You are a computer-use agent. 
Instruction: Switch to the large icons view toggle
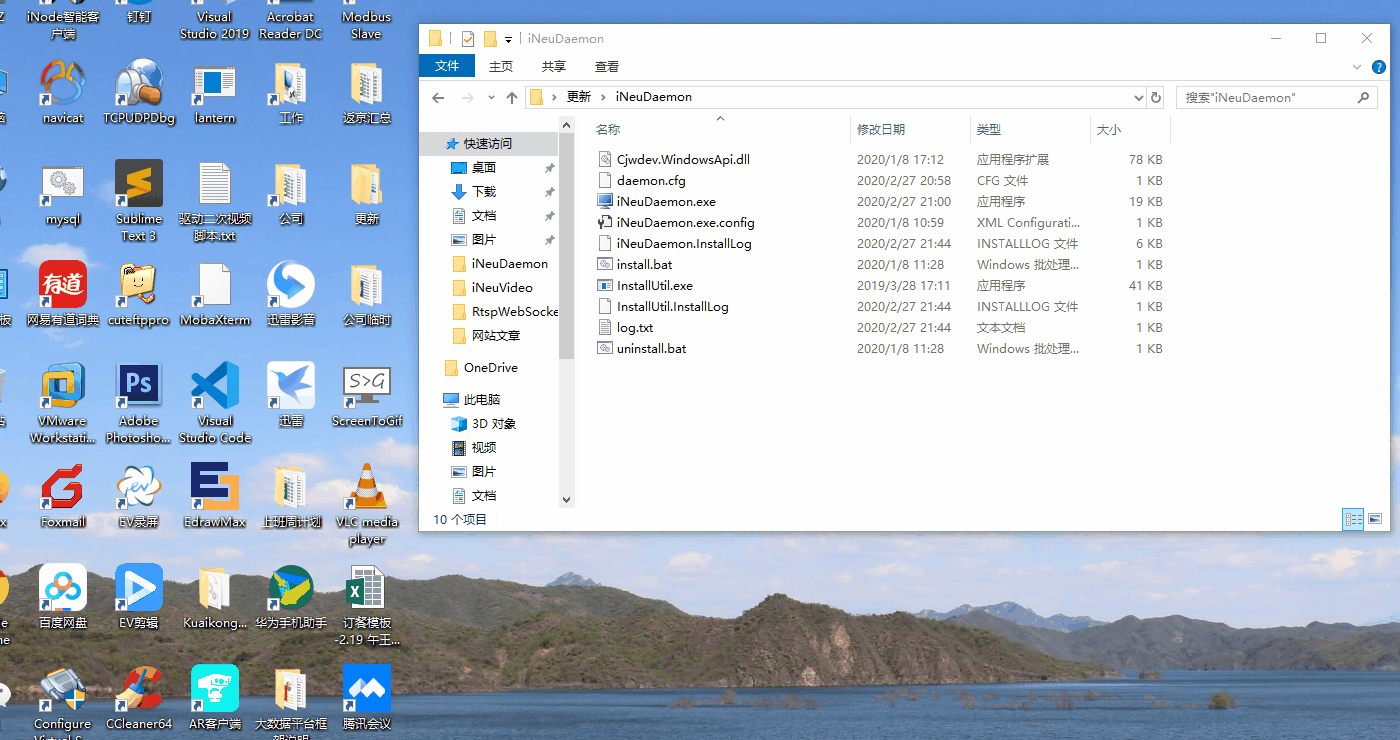coord(1375,519)
